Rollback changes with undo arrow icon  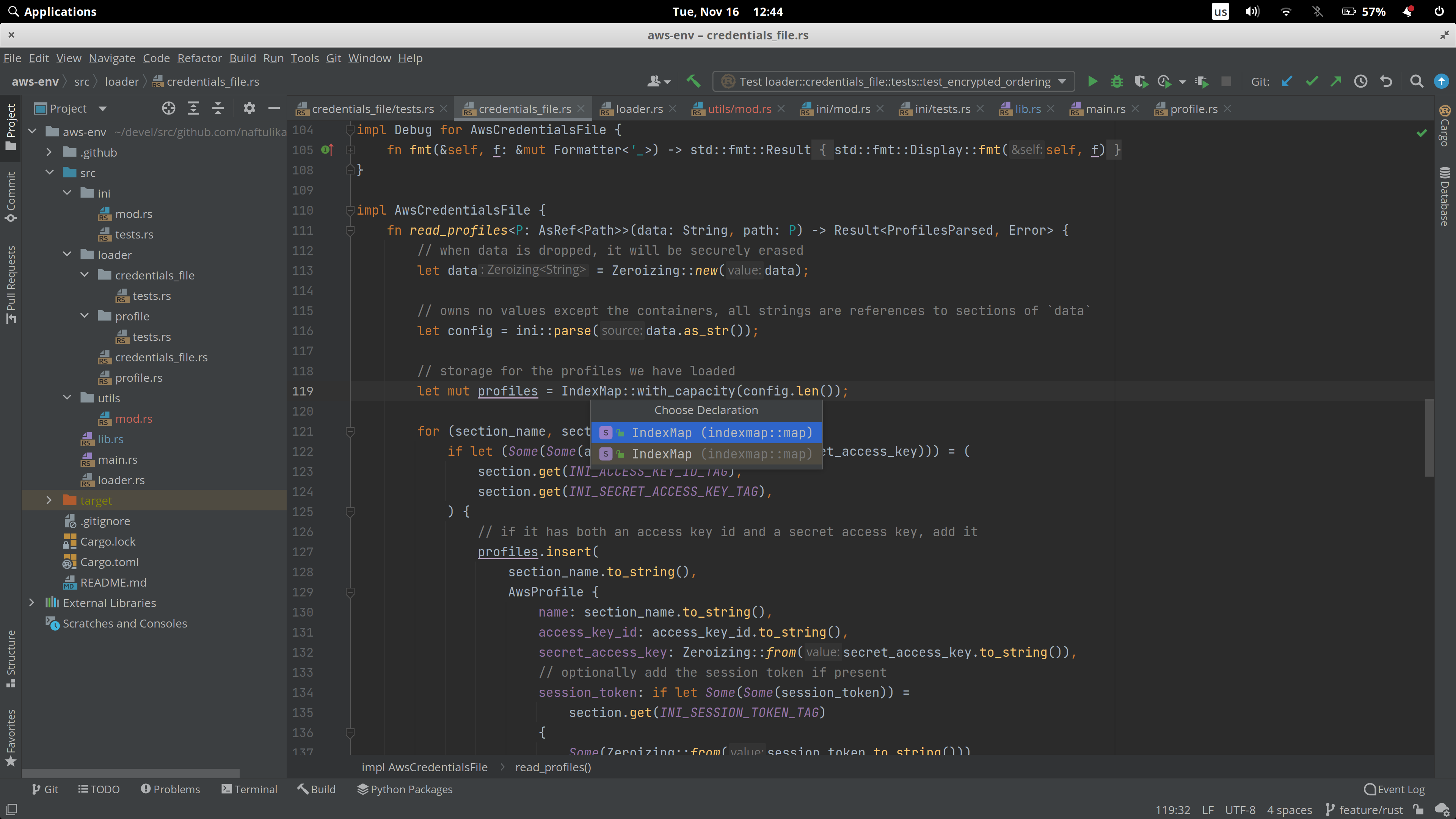(x=1385, y=82)
